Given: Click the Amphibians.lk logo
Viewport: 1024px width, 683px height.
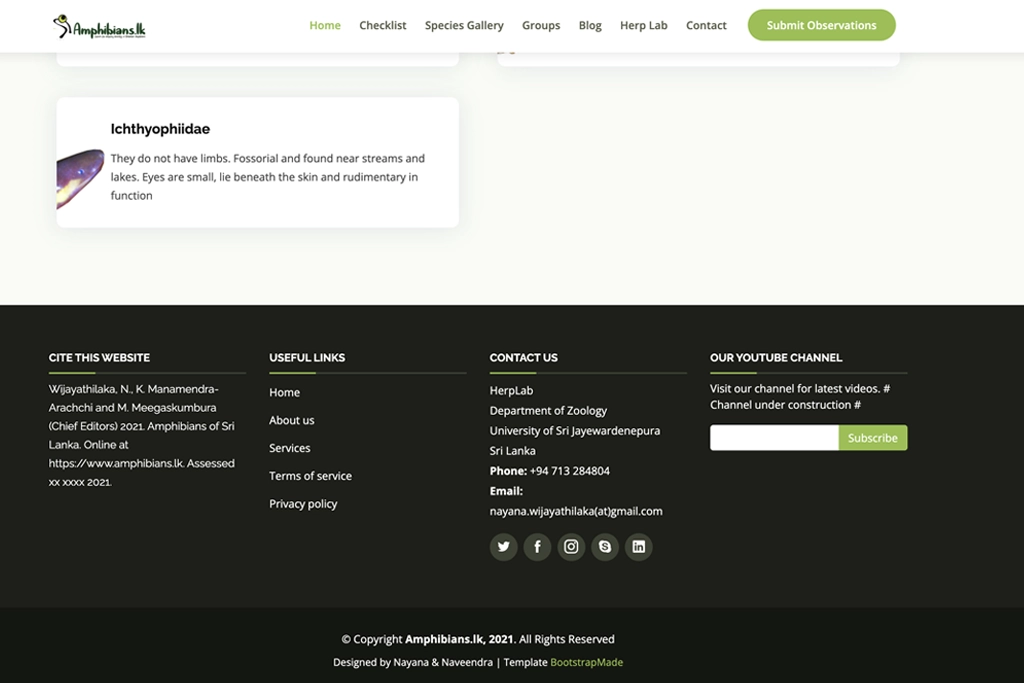Looking at the screenshot, I should [x=100, y=26].
